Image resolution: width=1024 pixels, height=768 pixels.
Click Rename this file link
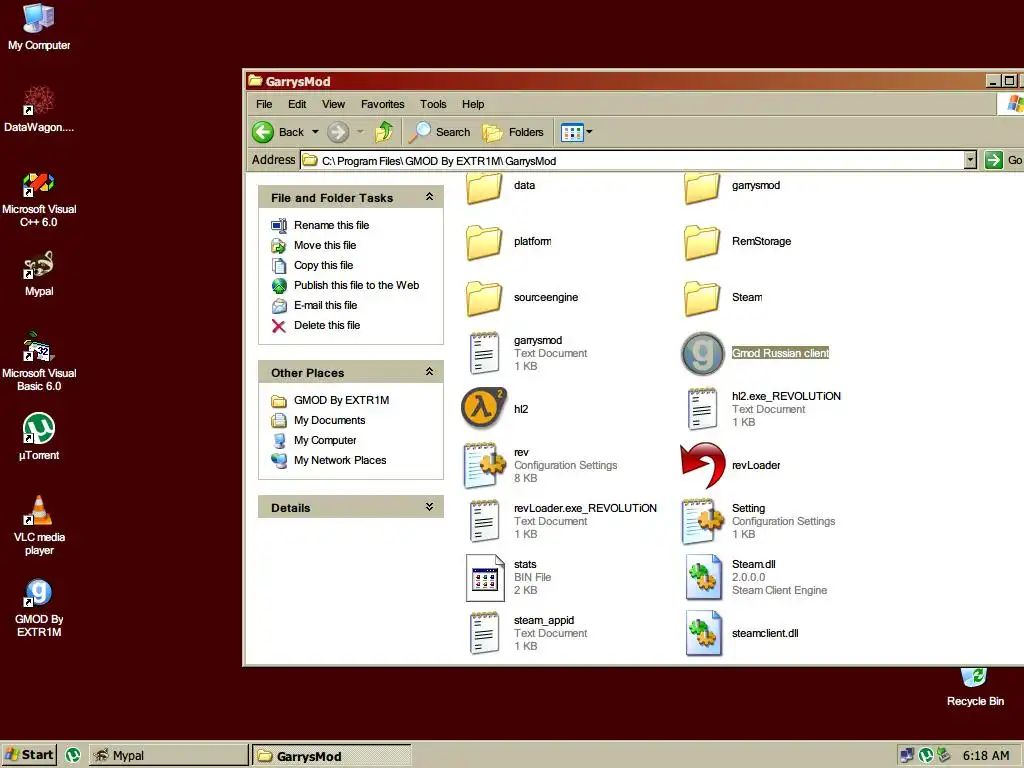point(331,225)
